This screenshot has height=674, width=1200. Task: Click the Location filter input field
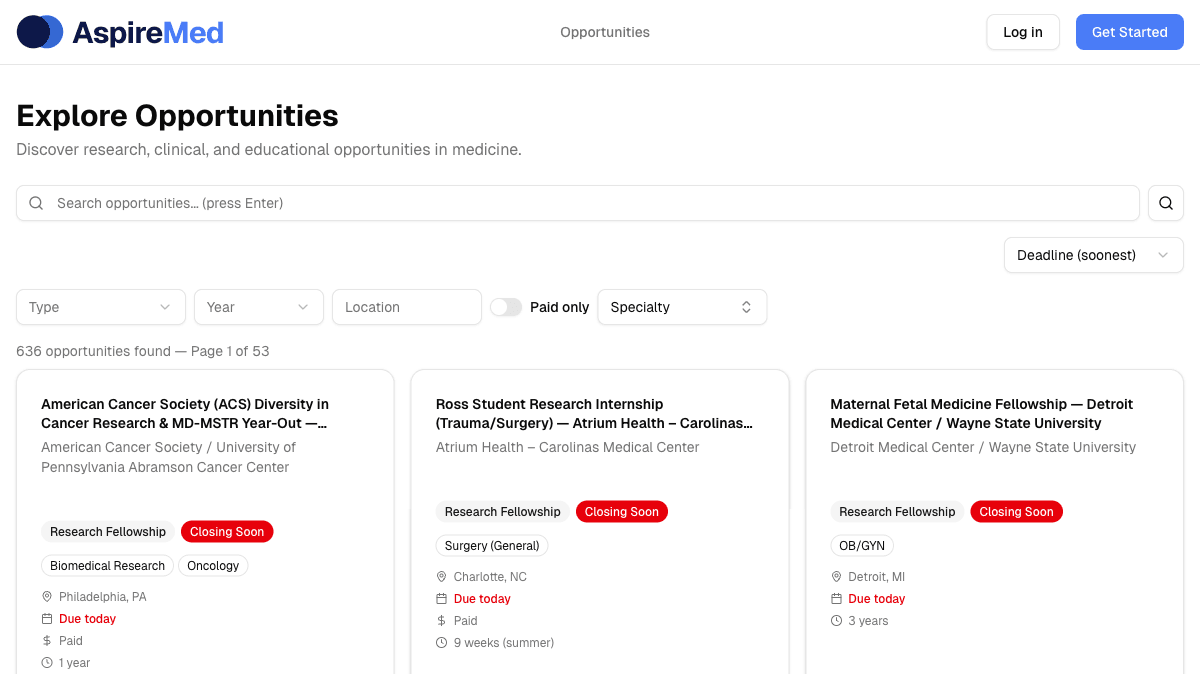[x=406, y=307]
